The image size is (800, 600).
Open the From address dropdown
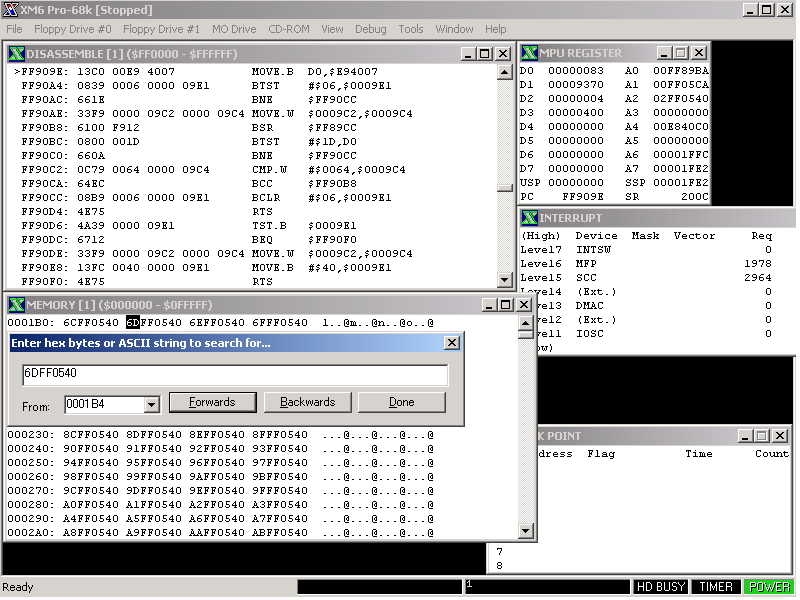[x=152, y=405]
